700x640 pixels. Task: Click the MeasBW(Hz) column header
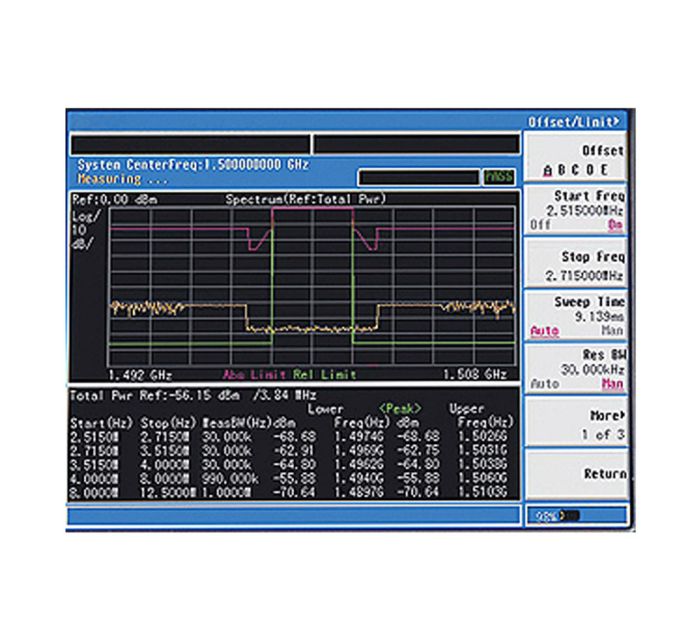[237, 423]
